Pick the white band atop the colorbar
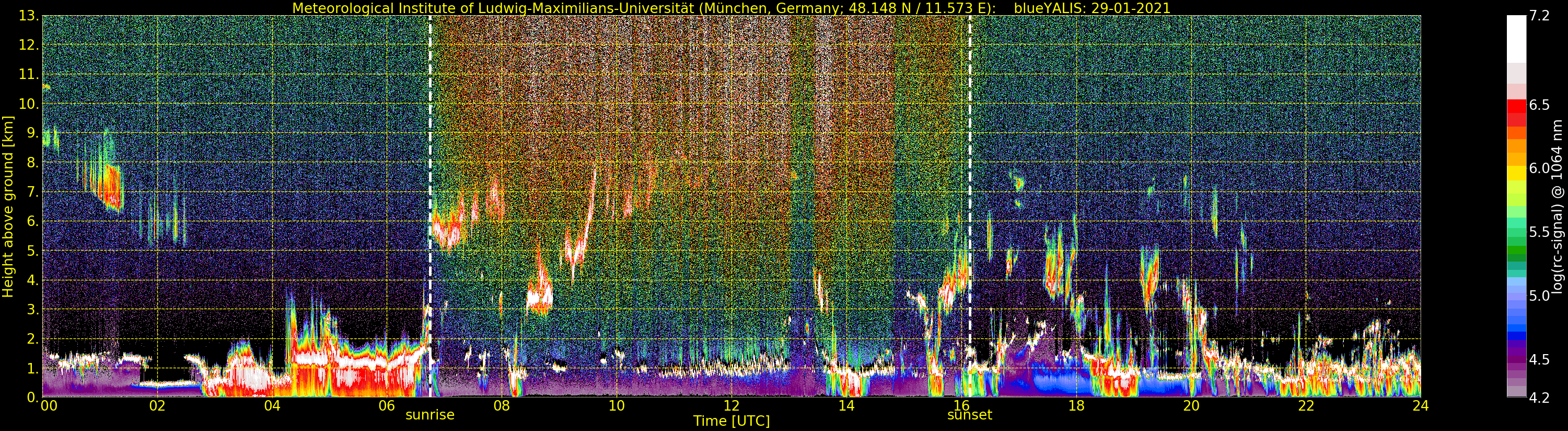This screenshot has height=431, width=1568. [x=1516, y=39]
